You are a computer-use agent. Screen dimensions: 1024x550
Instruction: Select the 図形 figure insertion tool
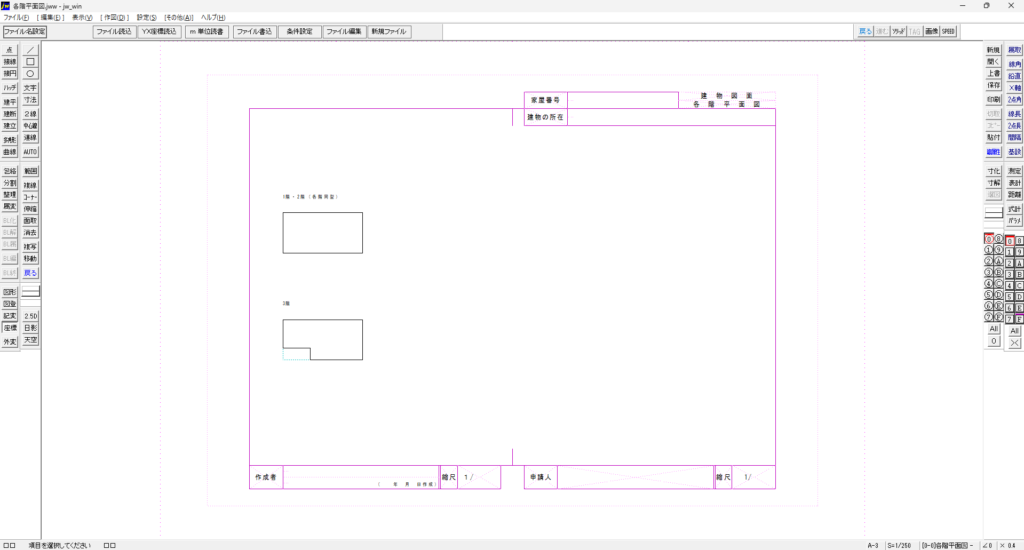pos(9,292)
